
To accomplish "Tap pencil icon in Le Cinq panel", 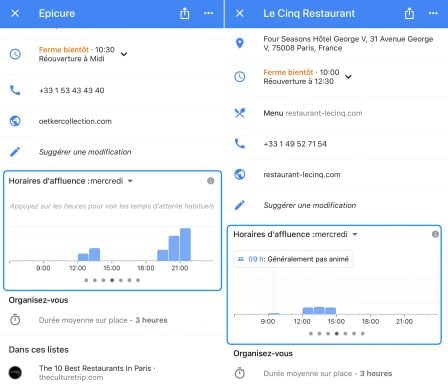I will [240, 205].
